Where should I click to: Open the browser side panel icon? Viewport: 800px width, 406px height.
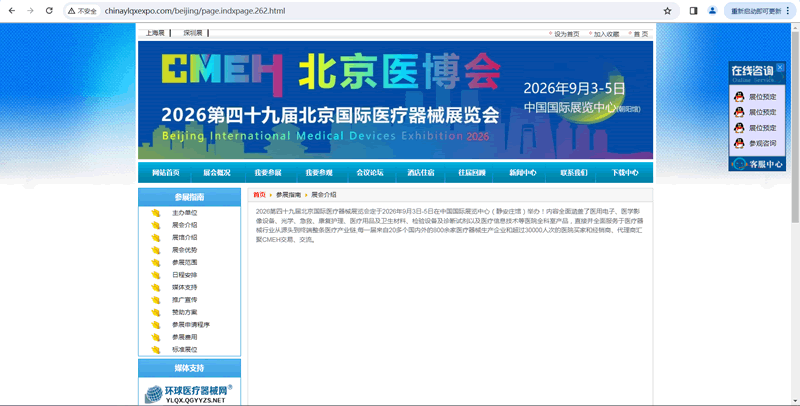(x=694, y=11)
